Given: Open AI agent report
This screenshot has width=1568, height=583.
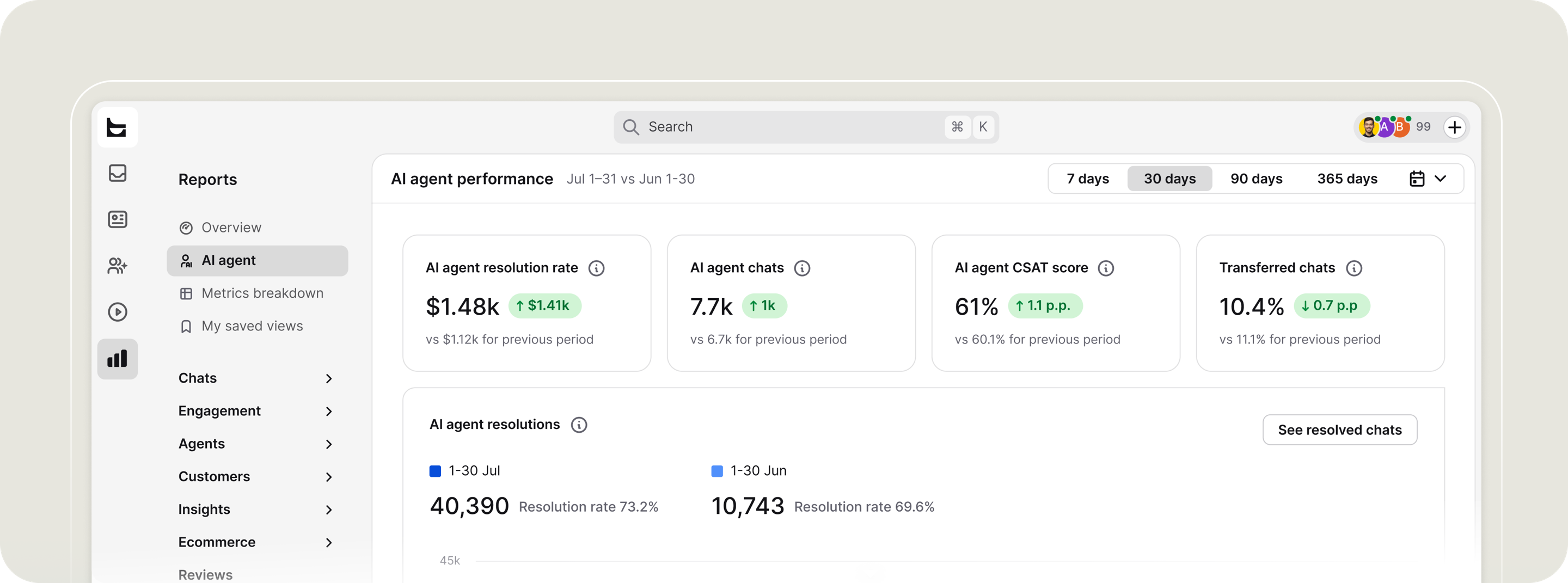Looking at the screenshot, I should 258,260.
